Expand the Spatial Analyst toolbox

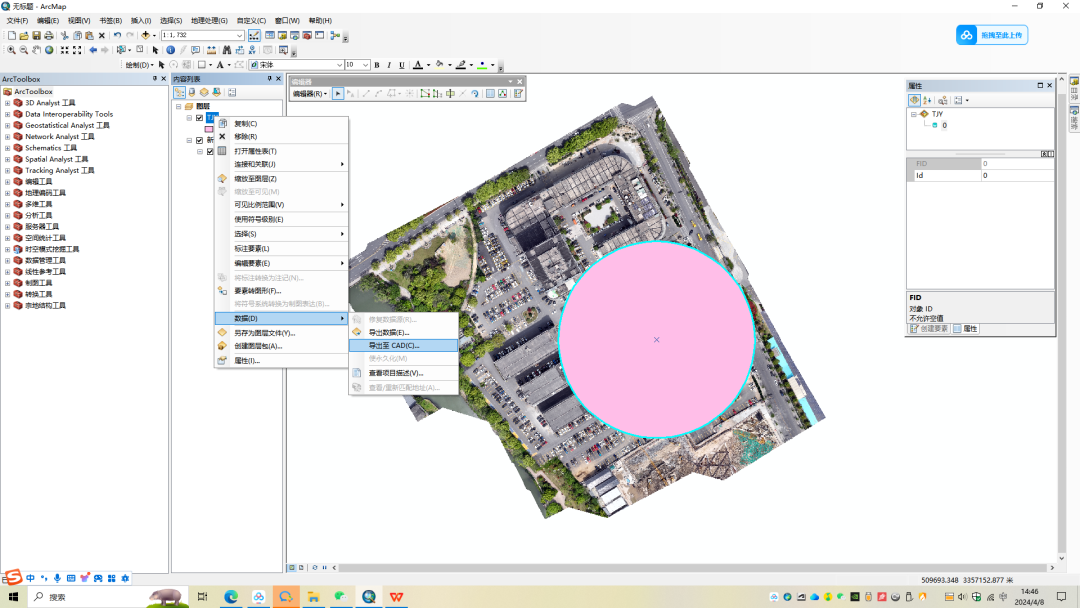(8, 159)
